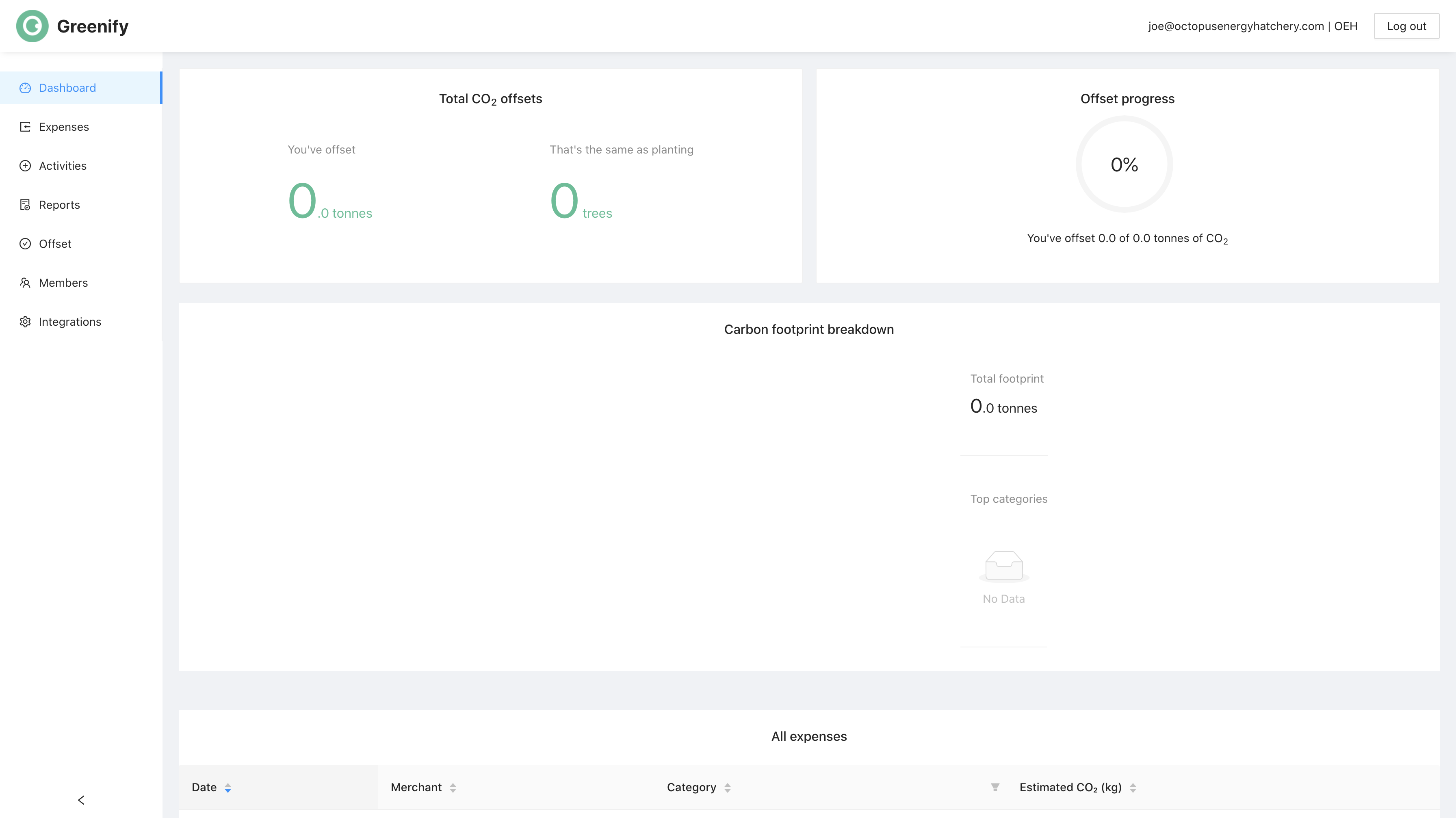
Task: Go to the Activities page
Action: click(81, 166)
